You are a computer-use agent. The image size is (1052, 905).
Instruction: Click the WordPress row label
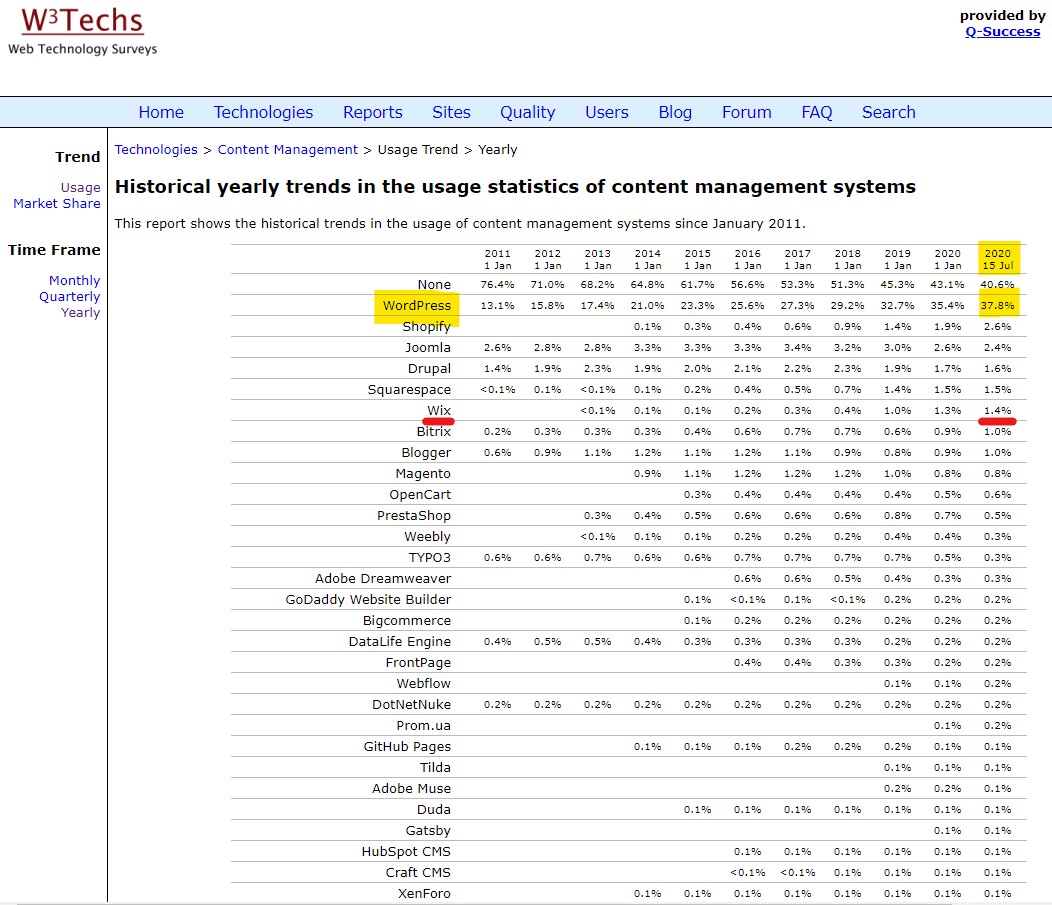[x=417, y=305]
